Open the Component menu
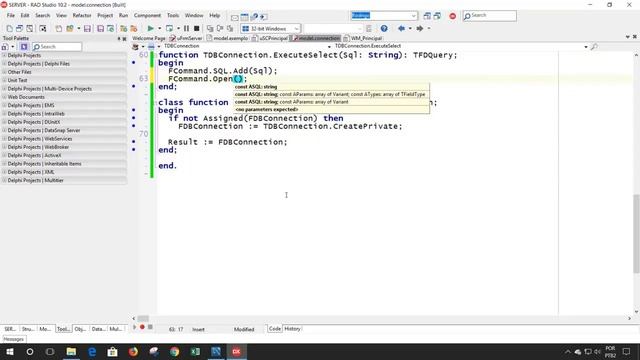Image resolution: width=640 pixels, height=360 pixels. [147, 16]
